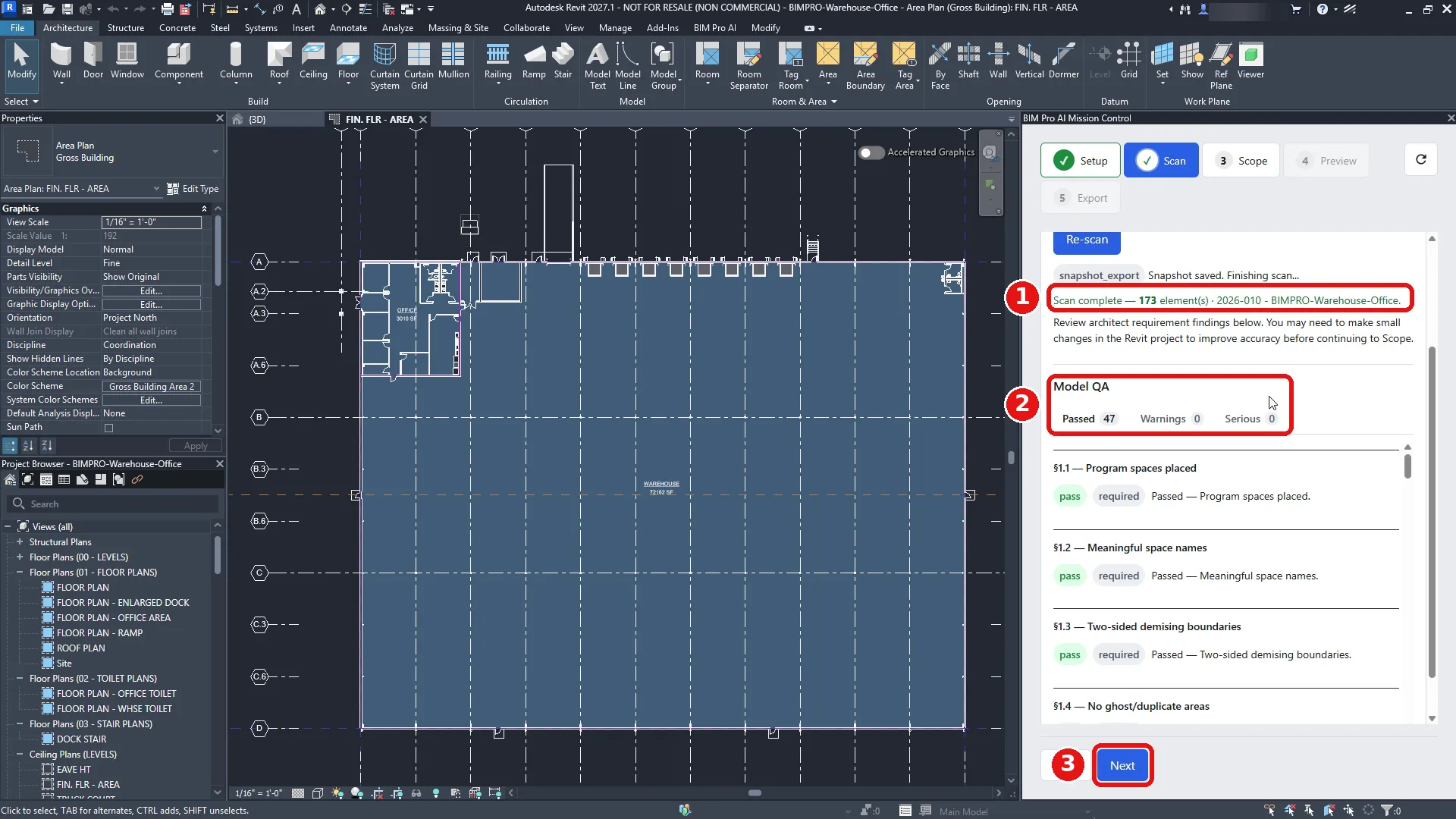Activate the Component tool
This screenshot has width=1456, height=819.
179,61
